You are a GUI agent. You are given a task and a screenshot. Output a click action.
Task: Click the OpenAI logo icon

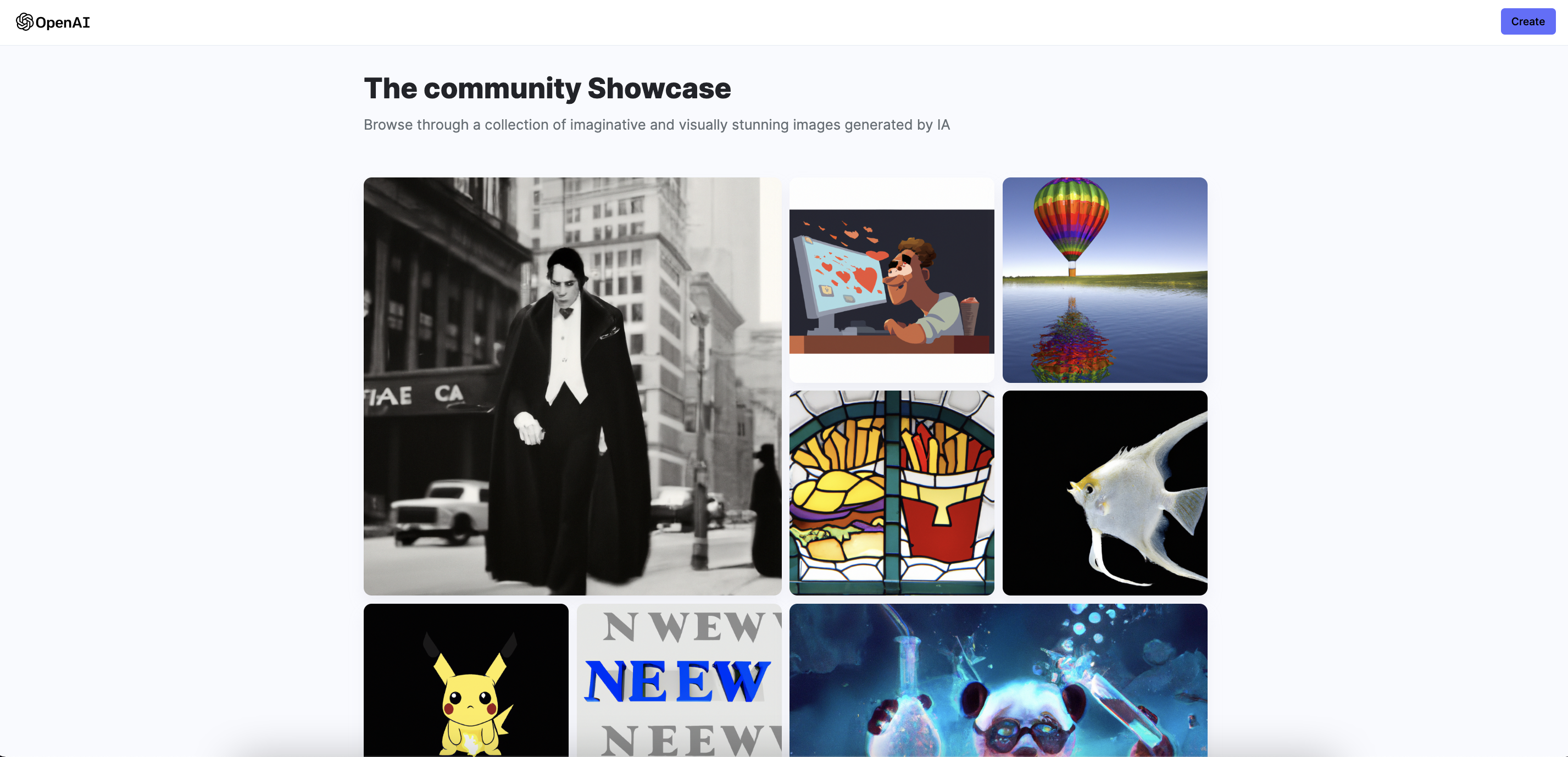(x=26, y=23)
